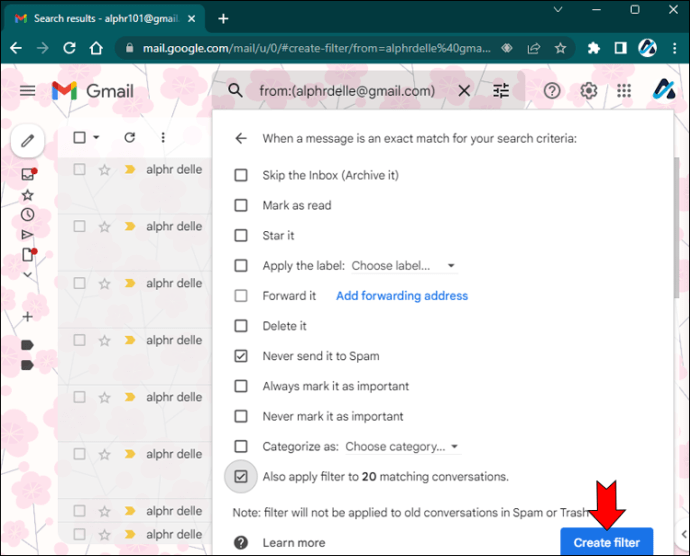
Task: Check Always mark it as important
Action: click(241, 386)
